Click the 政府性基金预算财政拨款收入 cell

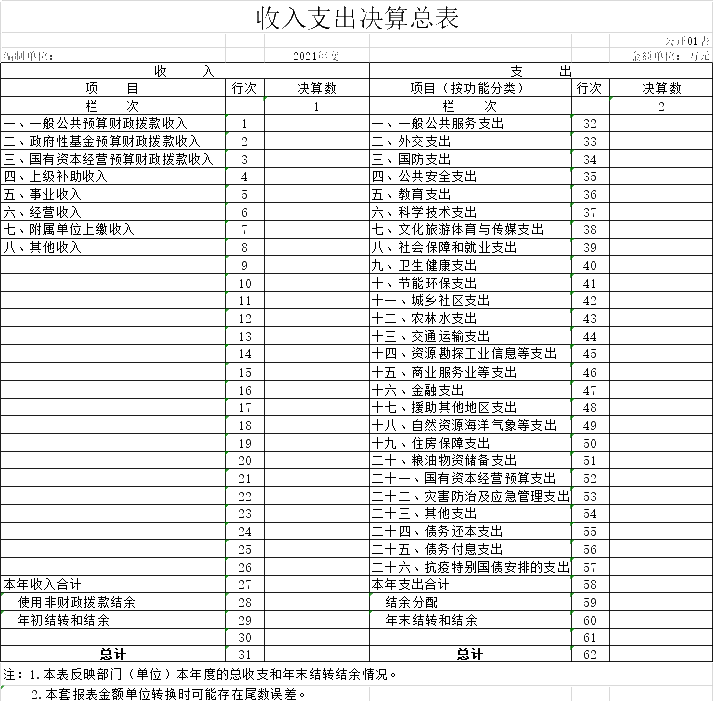coord(102,141)
